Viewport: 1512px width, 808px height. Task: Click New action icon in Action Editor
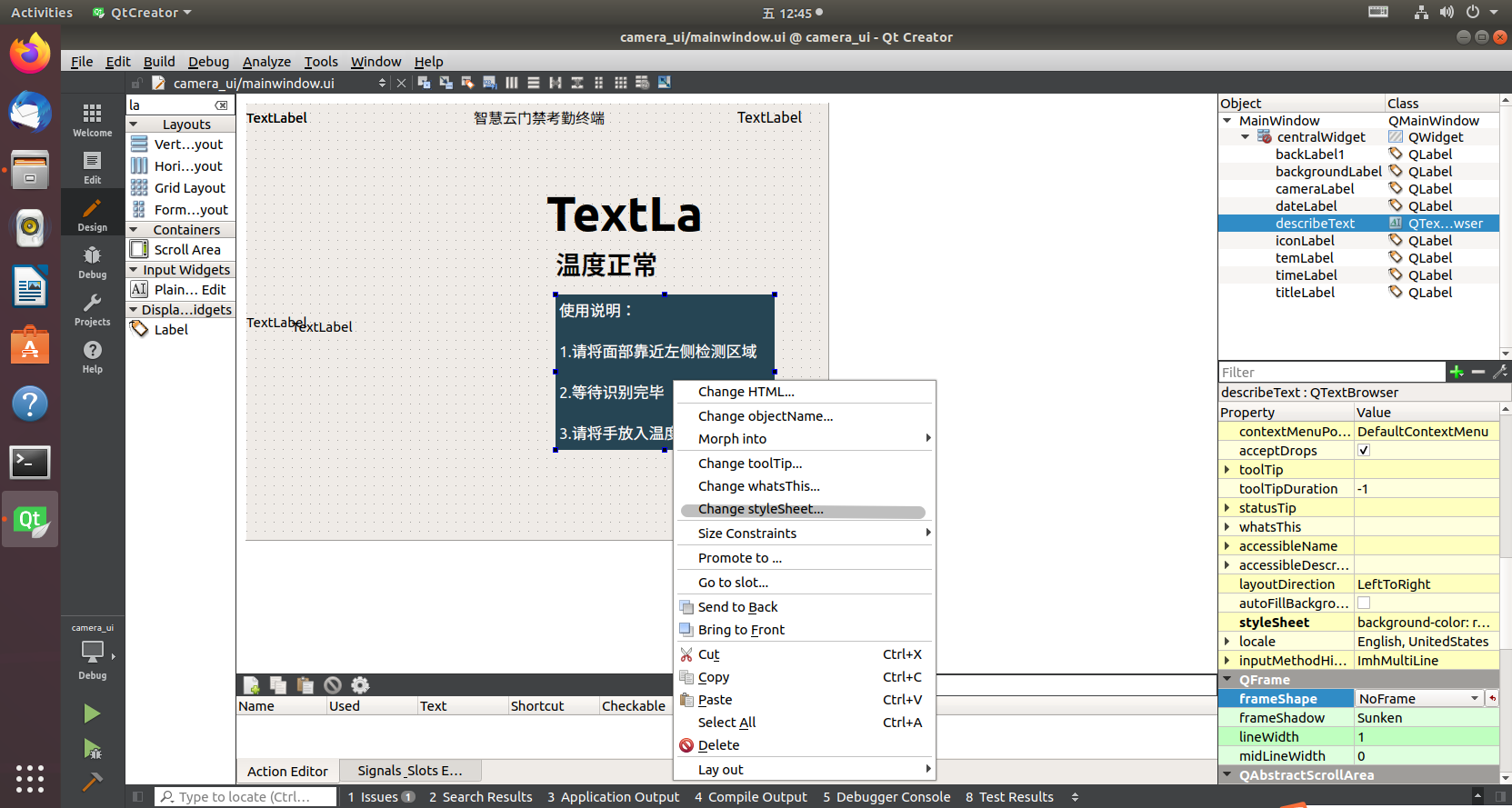pyautogui.click(x=252, y=685)
